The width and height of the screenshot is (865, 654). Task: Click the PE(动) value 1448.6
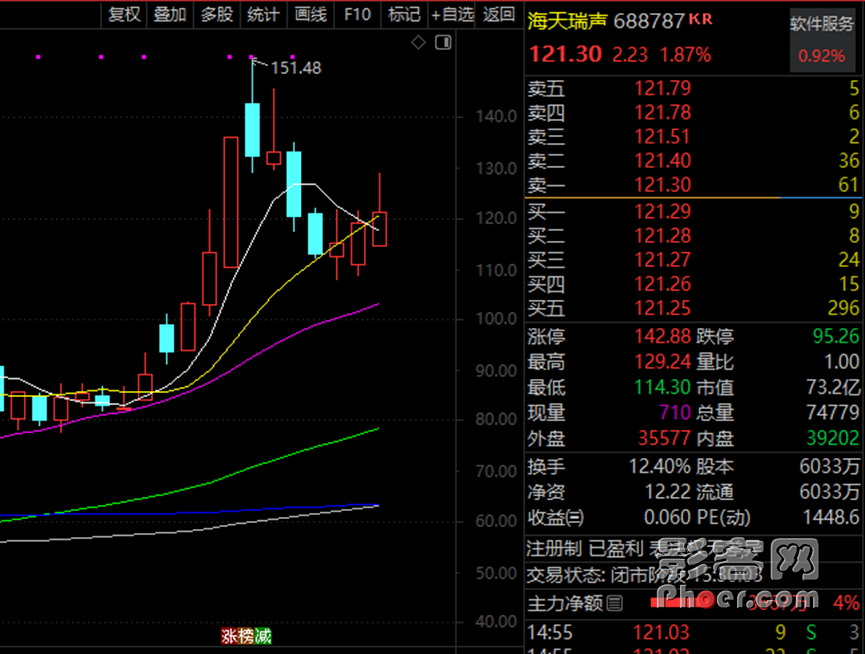[x=831, y=517]
